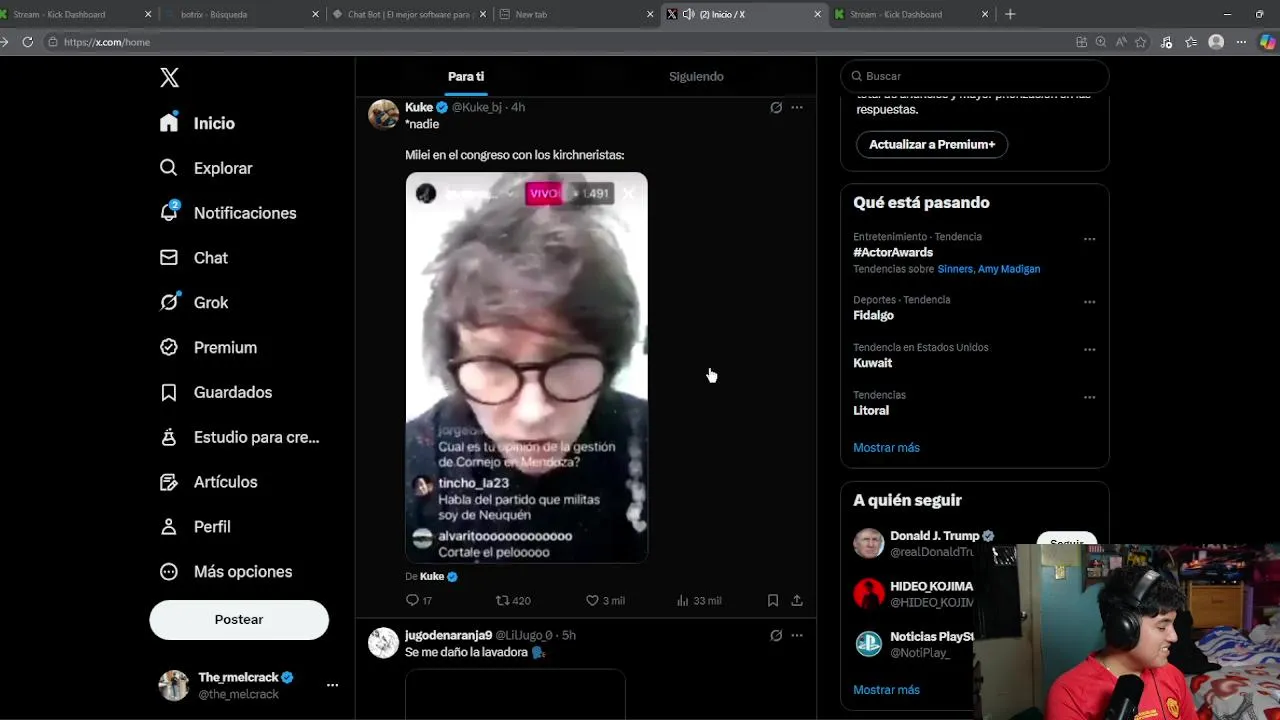Open Grok icon on jugodenaranja9's post

tap(776, 635)
